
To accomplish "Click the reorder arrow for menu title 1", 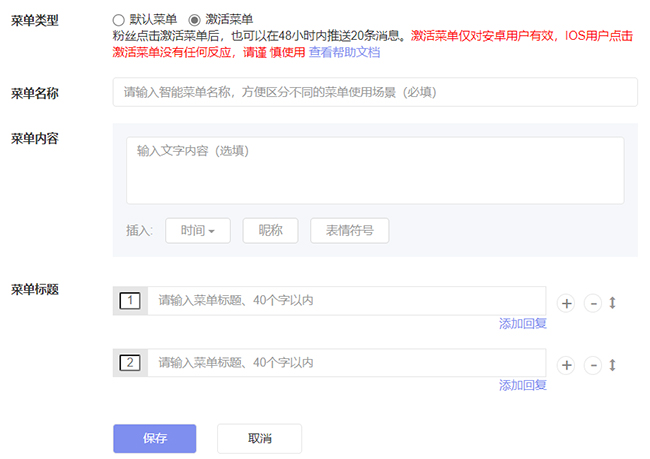I will click(612, 303).
